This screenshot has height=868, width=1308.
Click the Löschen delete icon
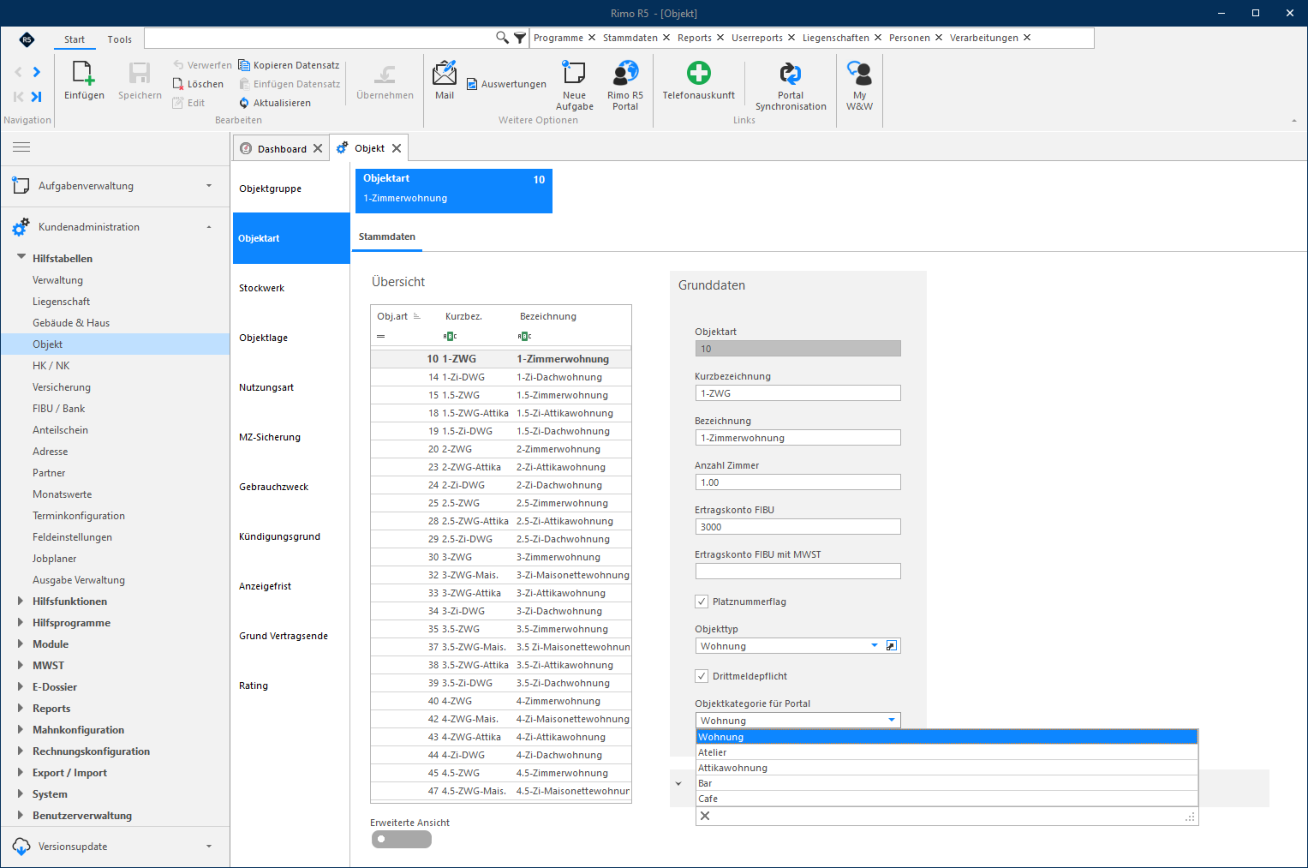point(178,84)
